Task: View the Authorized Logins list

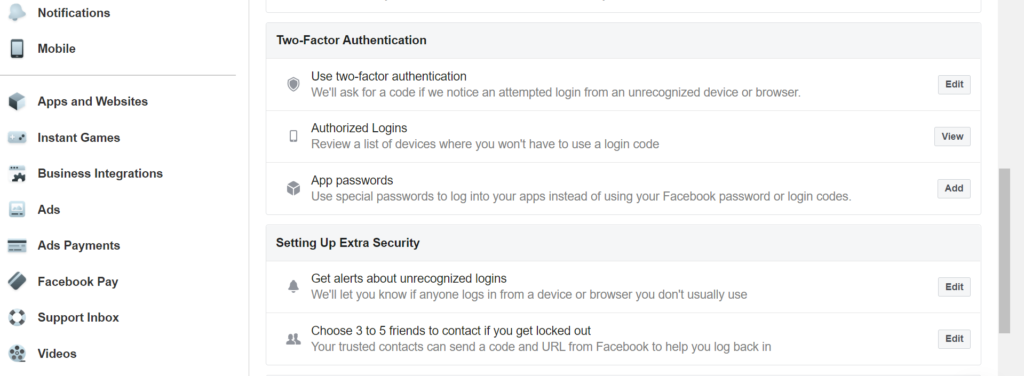Action: (952, 136)
